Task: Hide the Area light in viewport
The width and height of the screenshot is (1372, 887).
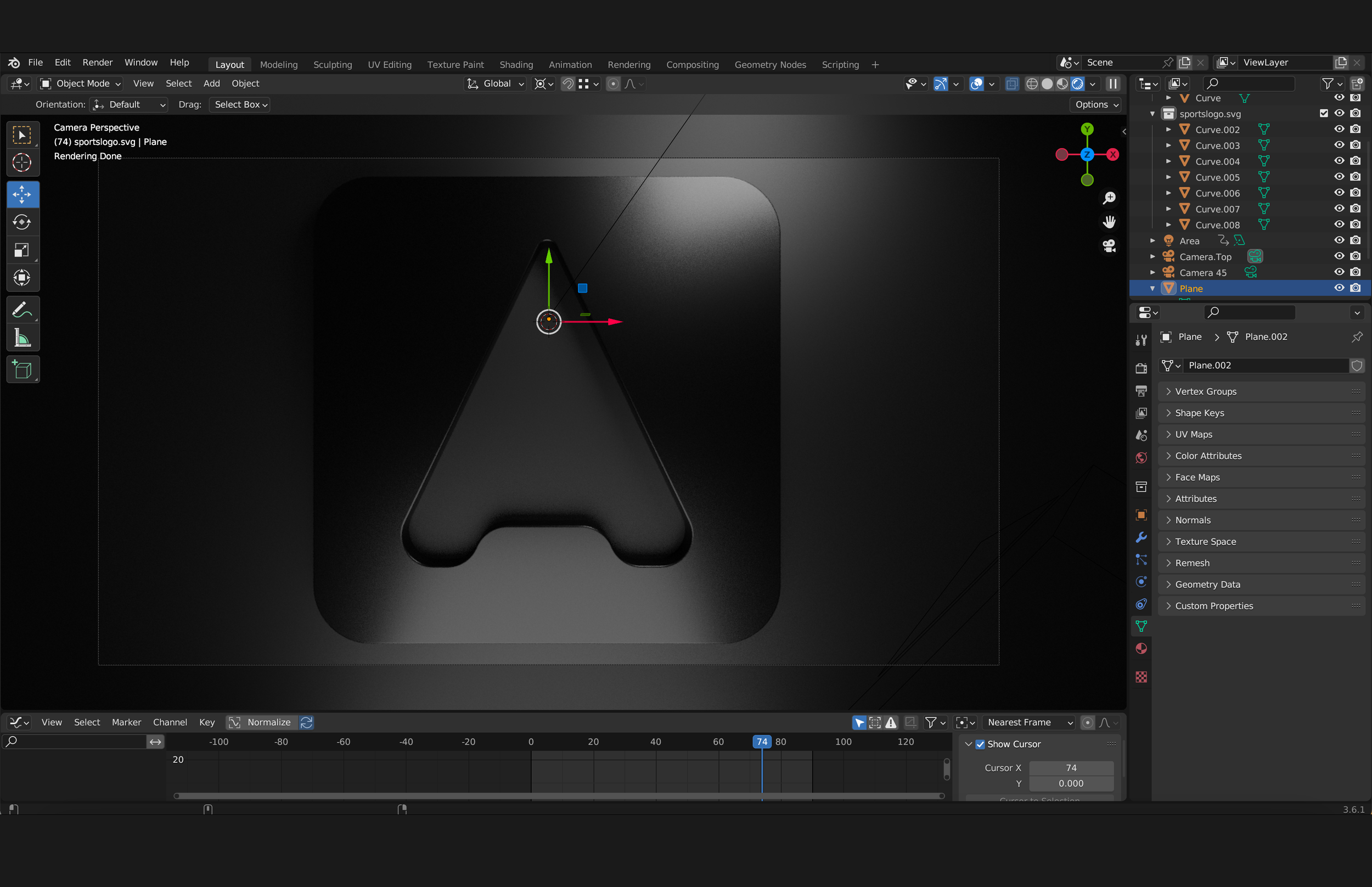Action: pyautogui.click(x=1339, y=240)
